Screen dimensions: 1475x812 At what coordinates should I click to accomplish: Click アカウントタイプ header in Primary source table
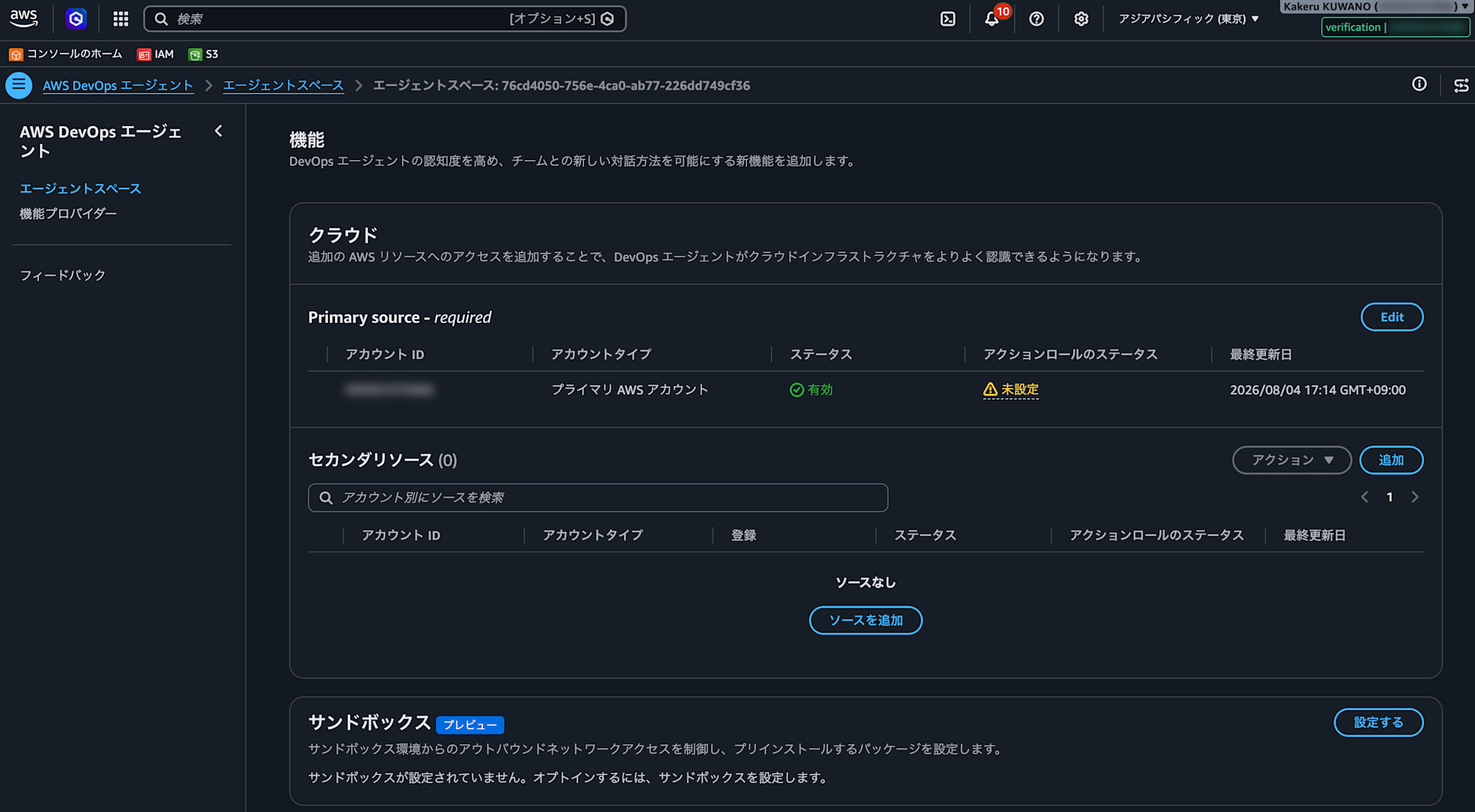point(601,355)
